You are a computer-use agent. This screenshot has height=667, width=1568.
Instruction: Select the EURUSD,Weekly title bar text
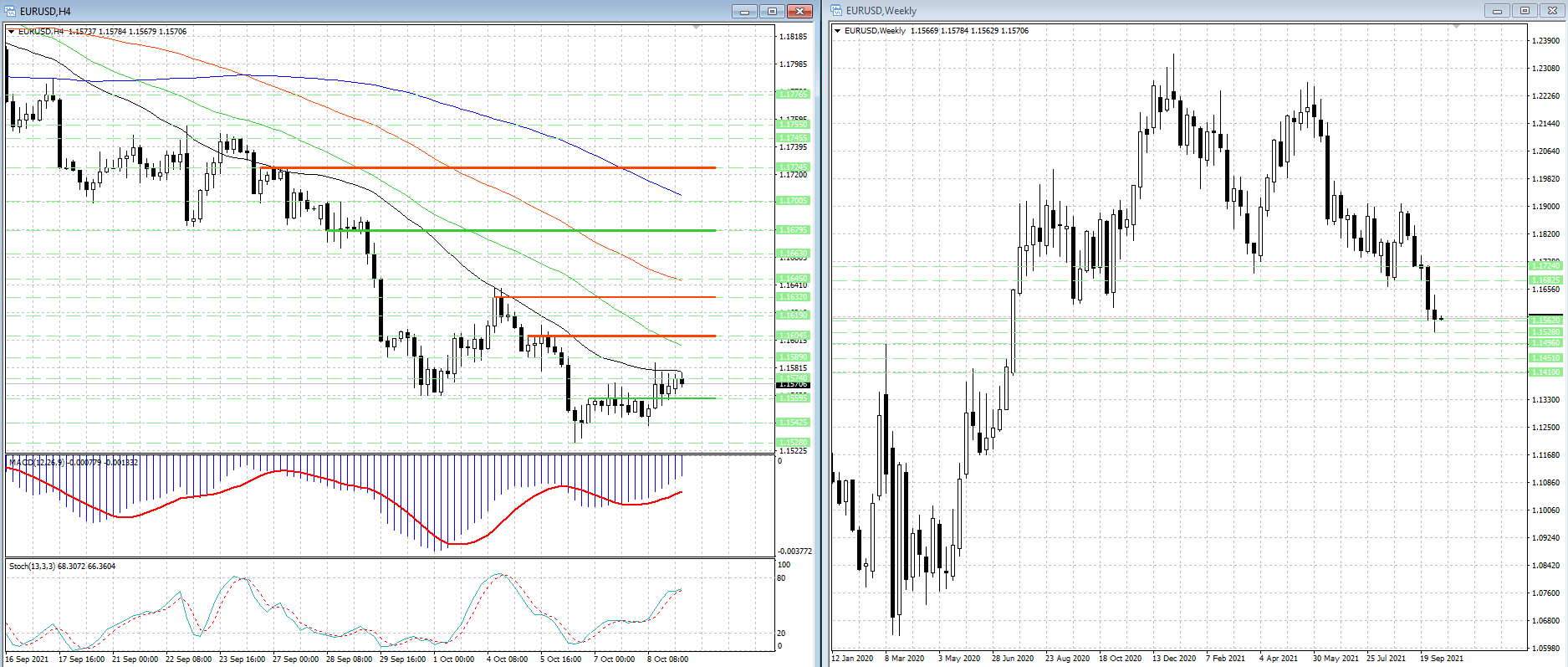(x=881, y=11)
